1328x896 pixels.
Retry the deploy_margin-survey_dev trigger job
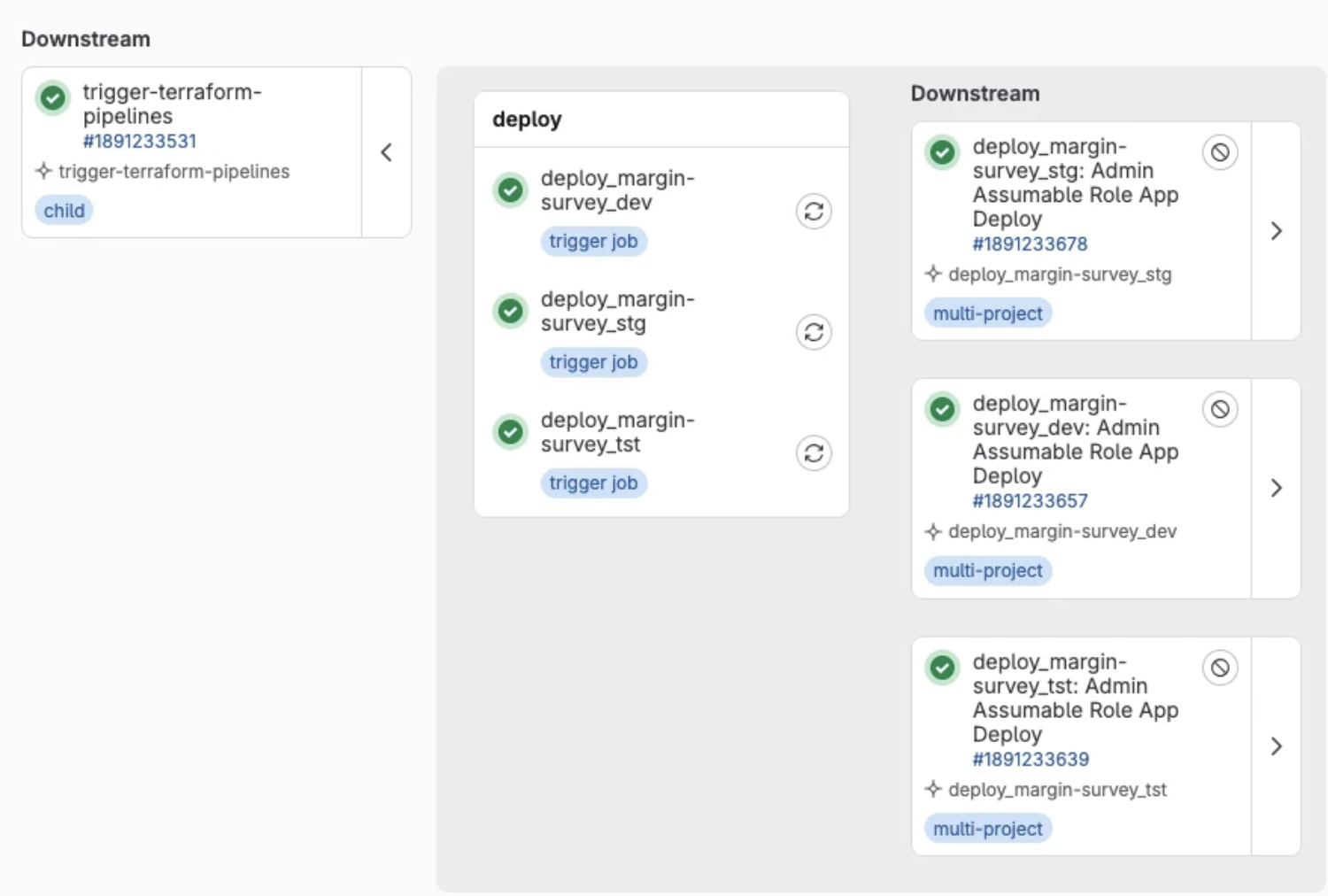coord(814,212)
